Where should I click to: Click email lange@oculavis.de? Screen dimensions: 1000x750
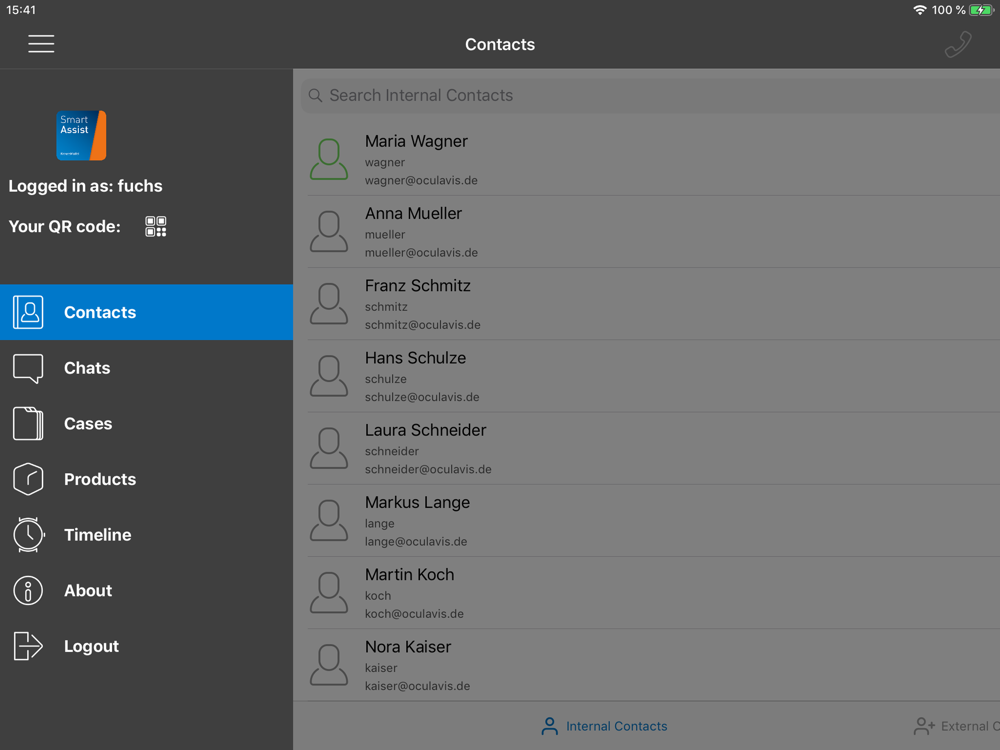(416, 541)
